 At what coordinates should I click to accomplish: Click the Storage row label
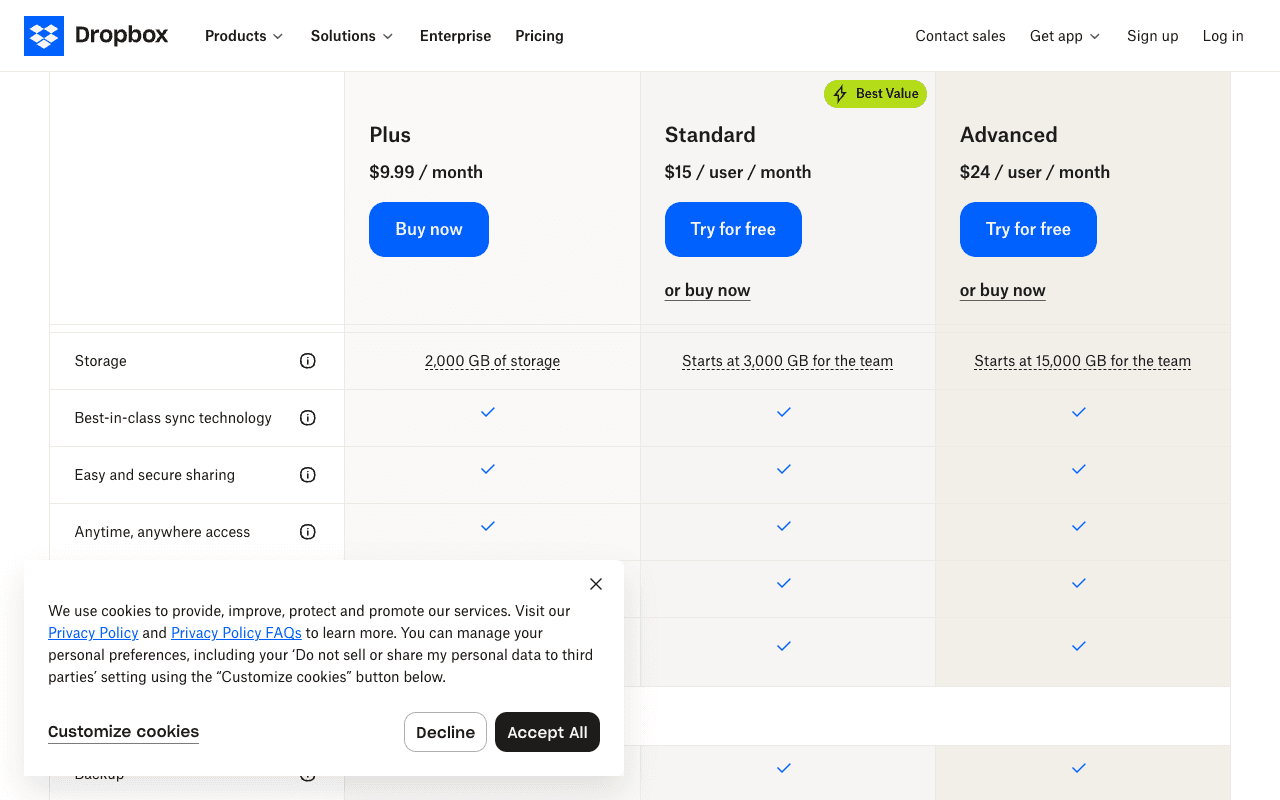click(x=101, y=361)
